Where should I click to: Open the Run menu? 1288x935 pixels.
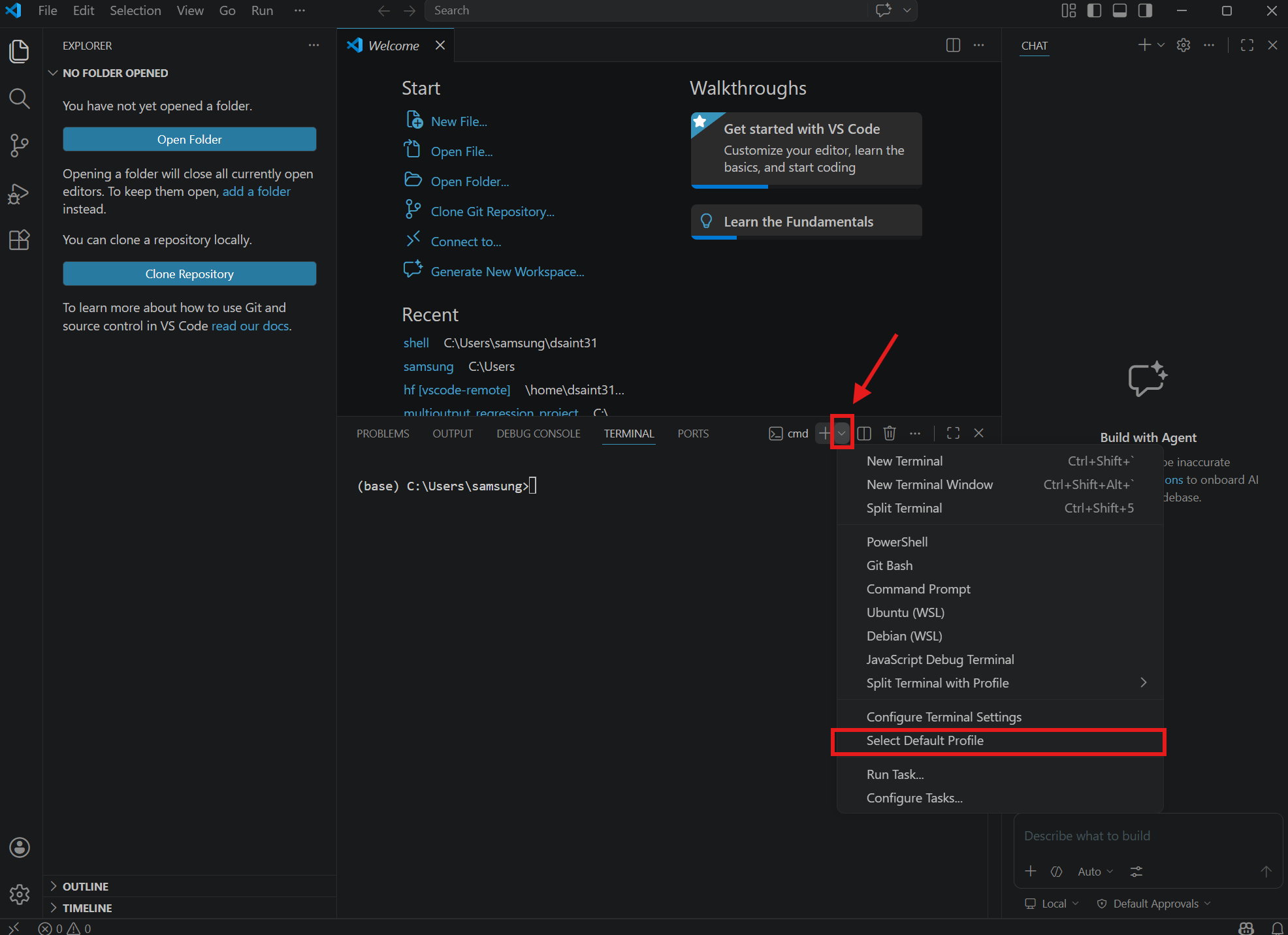coord(262,10)
